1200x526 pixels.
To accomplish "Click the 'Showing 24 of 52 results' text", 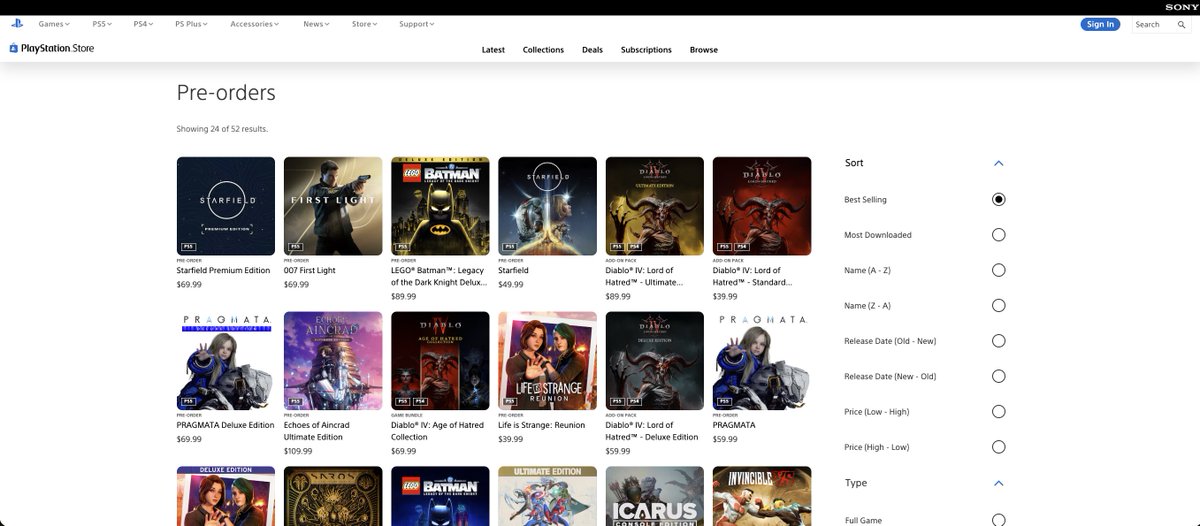I will click(x=222, y=129).
